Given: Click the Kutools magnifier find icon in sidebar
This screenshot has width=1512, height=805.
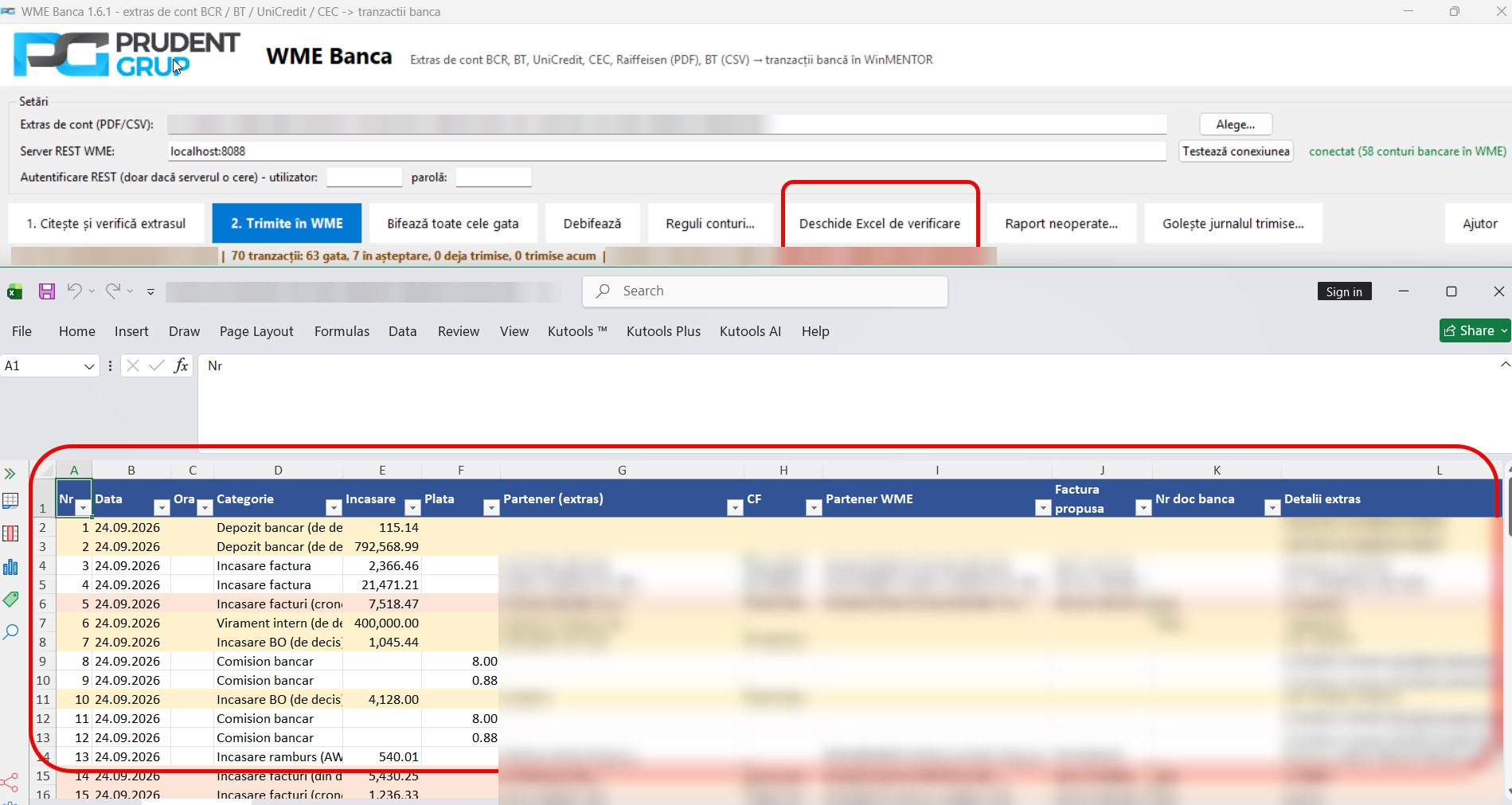Looking at the screenshot, I should click(x=10, y=633).
